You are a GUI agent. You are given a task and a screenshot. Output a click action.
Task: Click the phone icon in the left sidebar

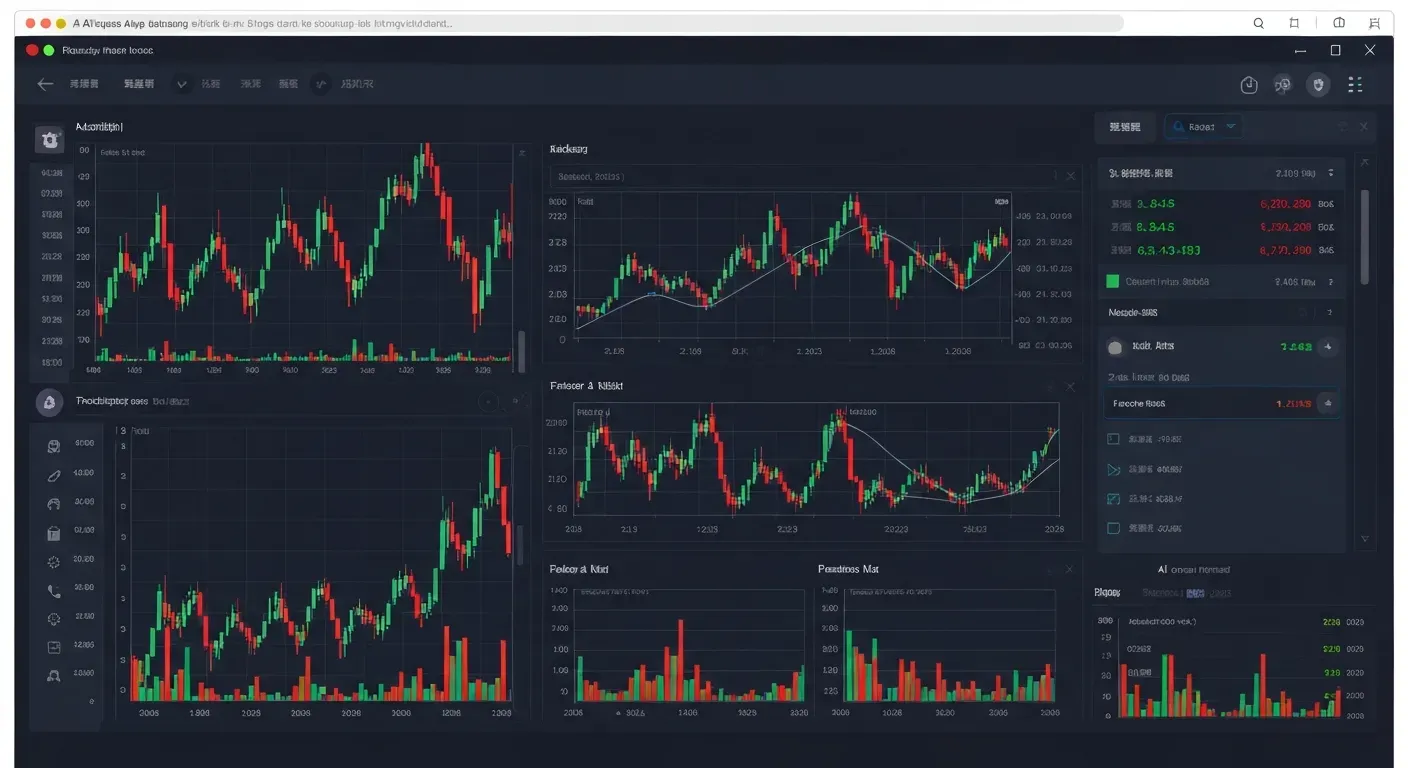(54, 591)
